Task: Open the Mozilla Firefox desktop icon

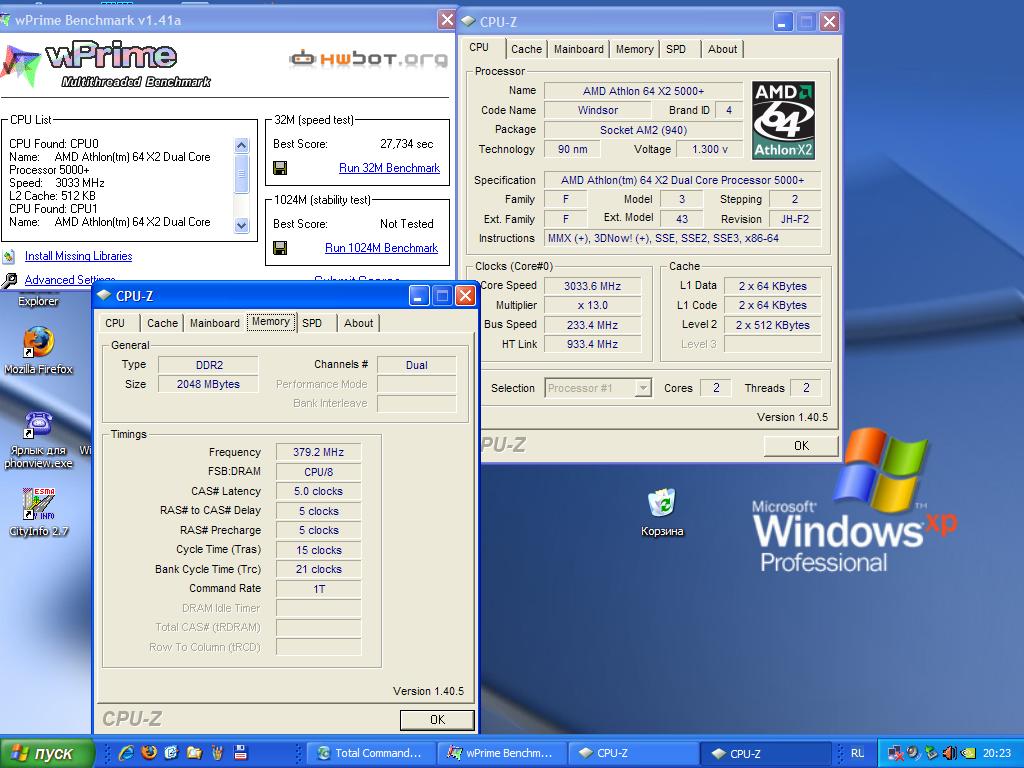Action: [38, 342]
